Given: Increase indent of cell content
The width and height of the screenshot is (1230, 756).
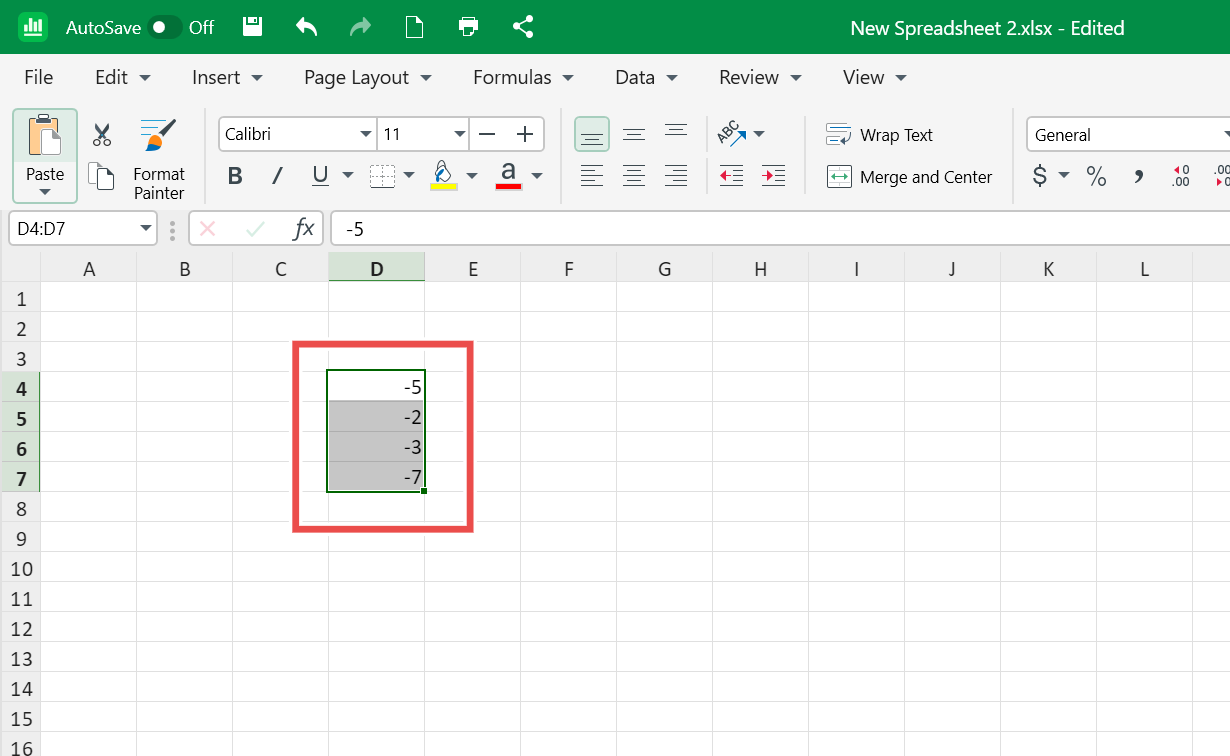Looking at the screenshot, I should [x=773, y=176].
